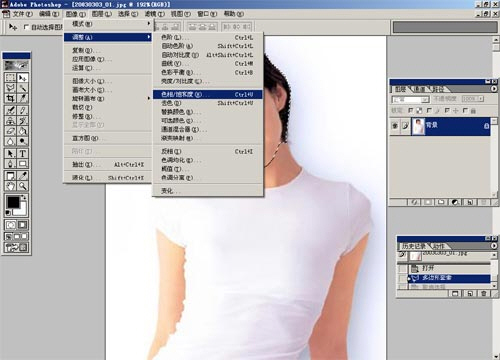
Task: Select the Polygonal Lasso tool
Action: 10,88
